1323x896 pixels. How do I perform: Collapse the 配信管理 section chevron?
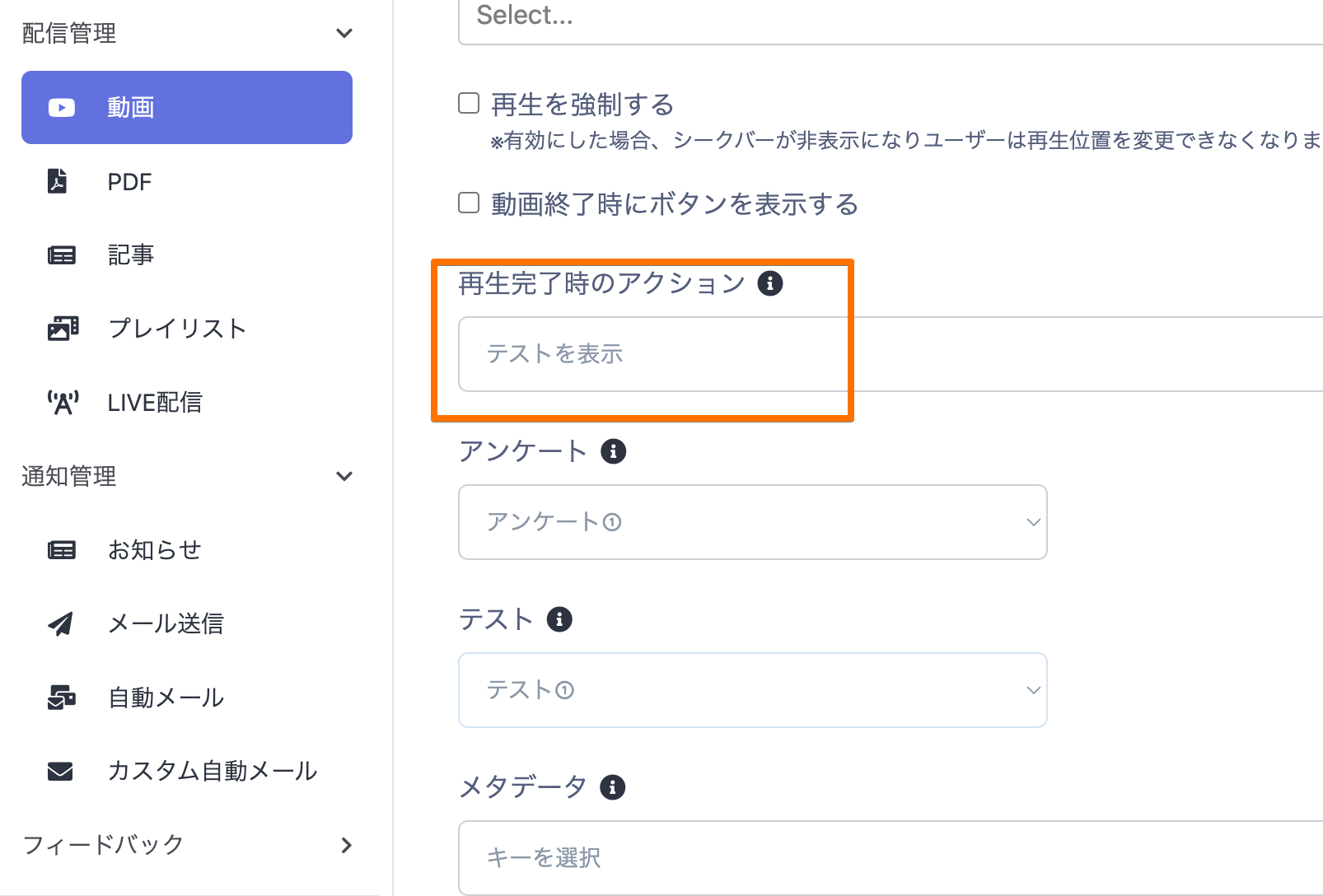[x=344, y=34]
